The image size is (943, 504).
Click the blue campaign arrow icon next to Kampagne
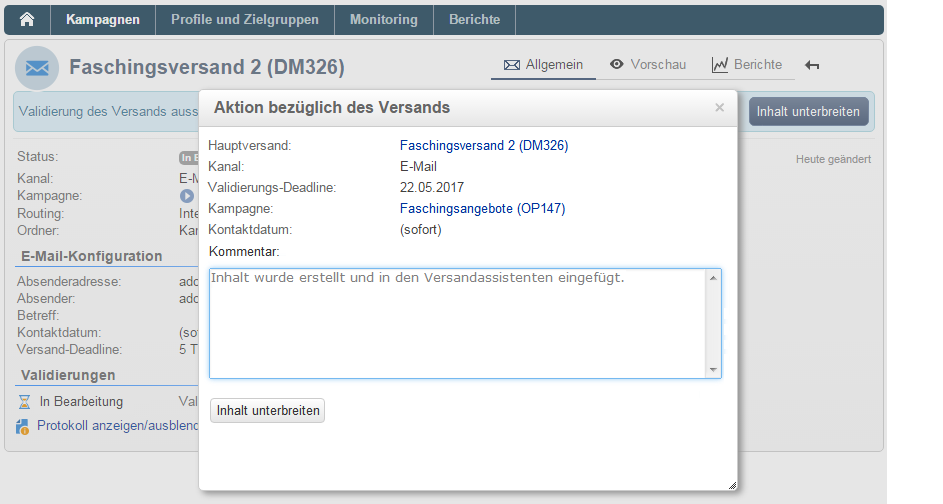click(x=186, y=196)
